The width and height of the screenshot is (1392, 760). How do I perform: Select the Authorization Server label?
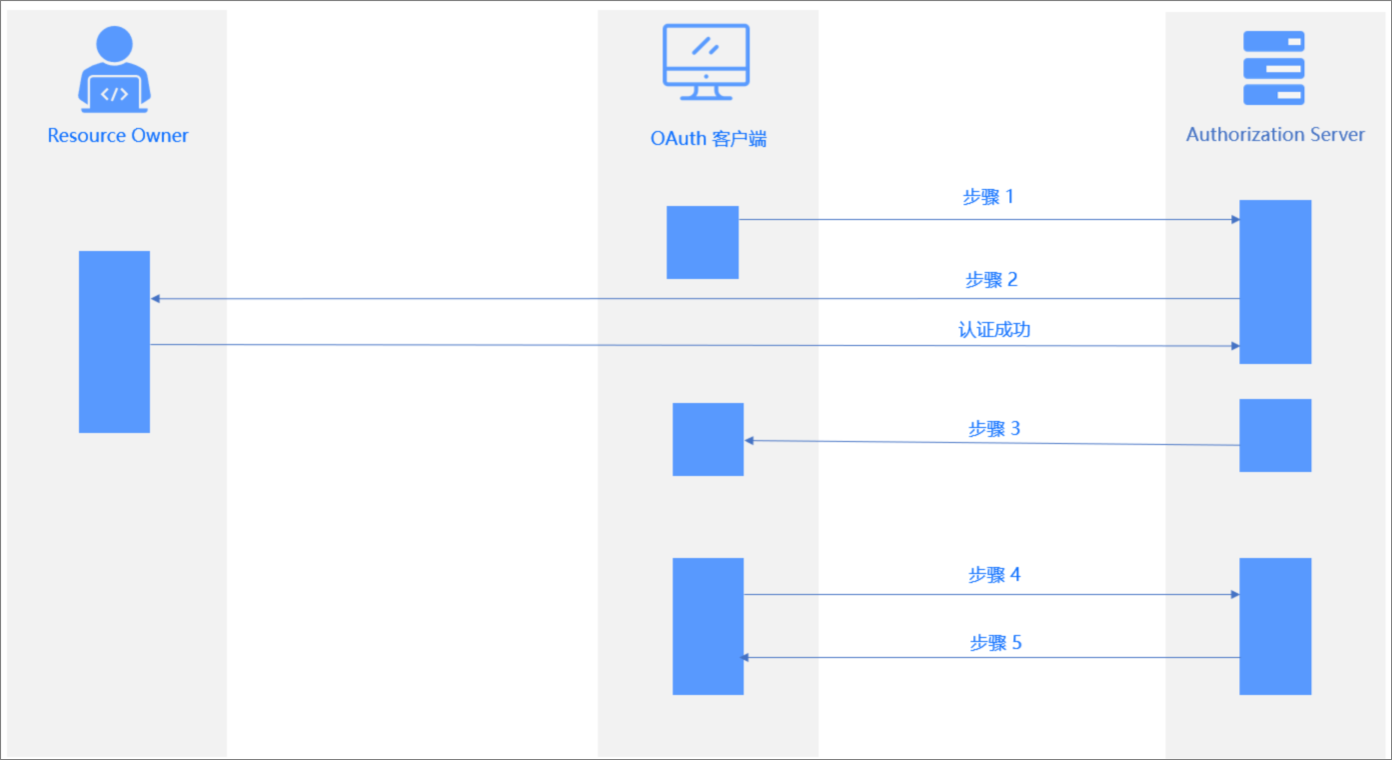tap(1275, 134)
